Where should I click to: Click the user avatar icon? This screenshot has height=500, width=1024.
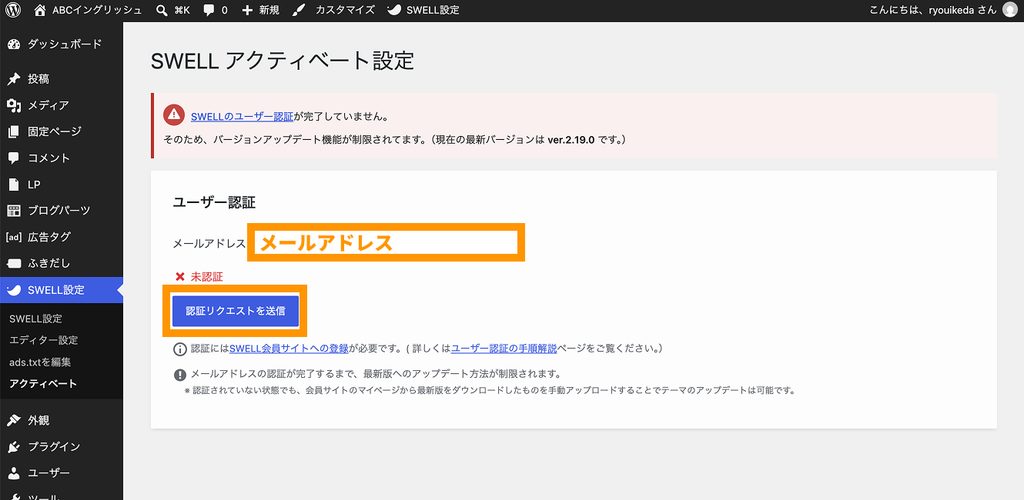coord(1010,10)
